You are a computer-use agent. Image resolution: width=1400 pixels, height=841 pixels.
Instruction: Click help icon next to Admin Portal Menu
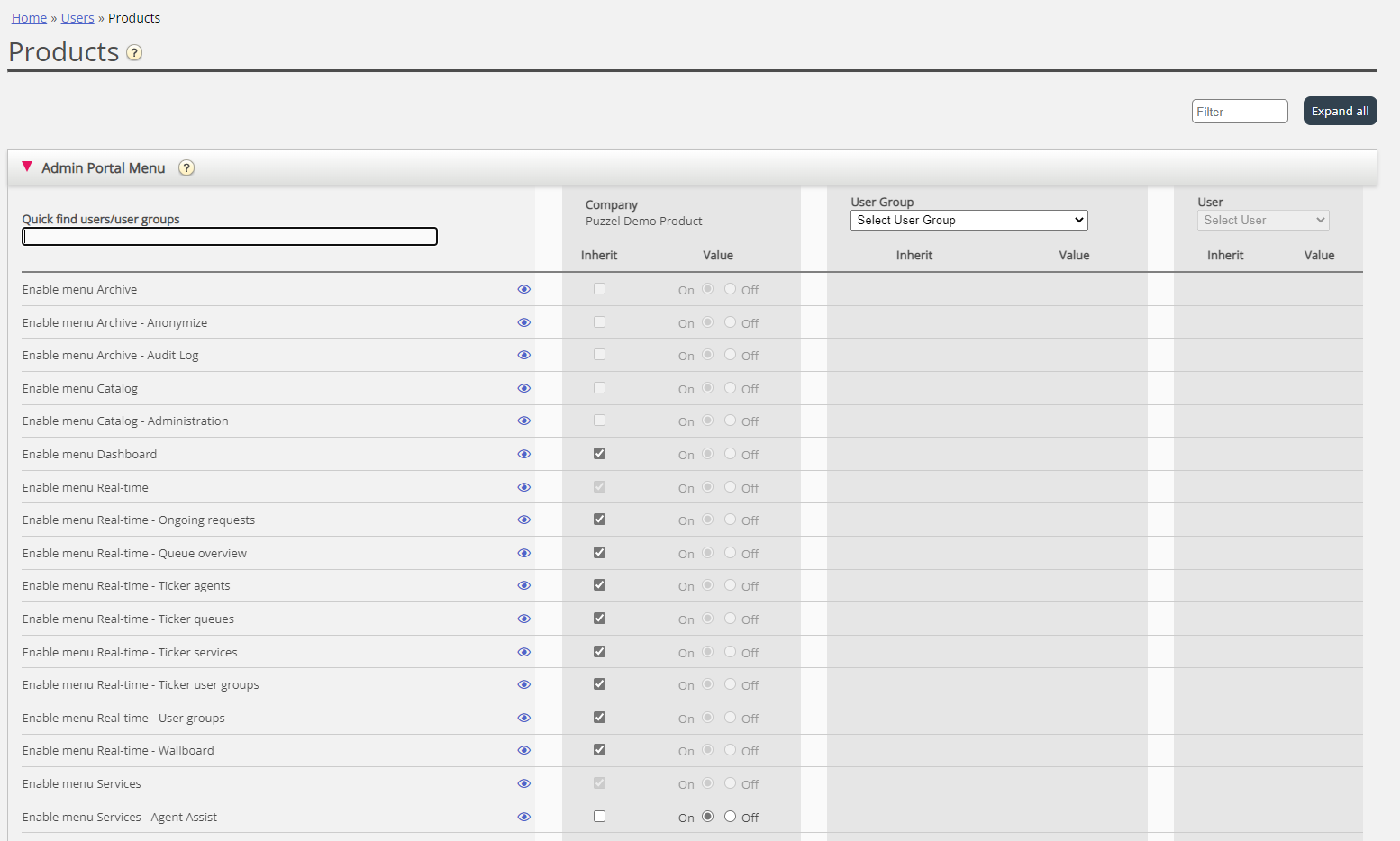[186, 168]
